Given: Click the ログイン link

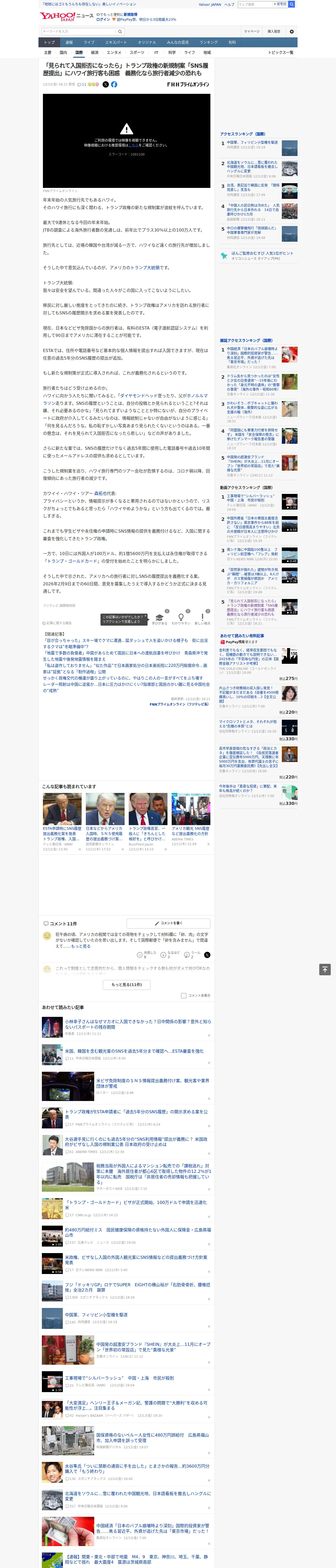Looking at the screenshot, I should pyautogui.click(x=103, y=20).
